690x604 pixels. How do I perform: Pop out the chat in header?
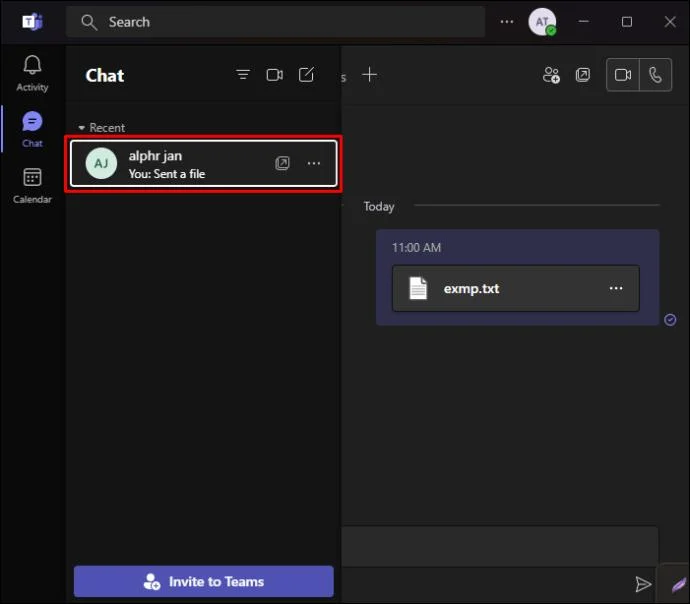pos(583,75)
